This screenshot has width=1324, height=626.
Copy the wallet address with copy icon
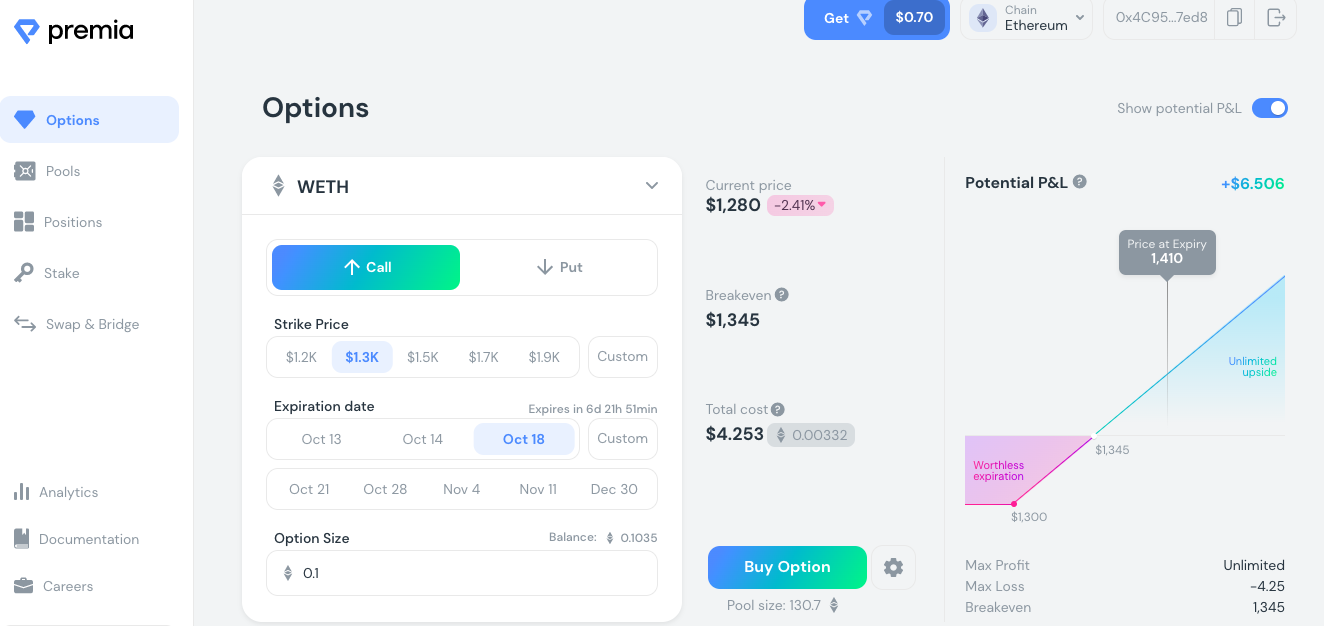(1234, 17)
